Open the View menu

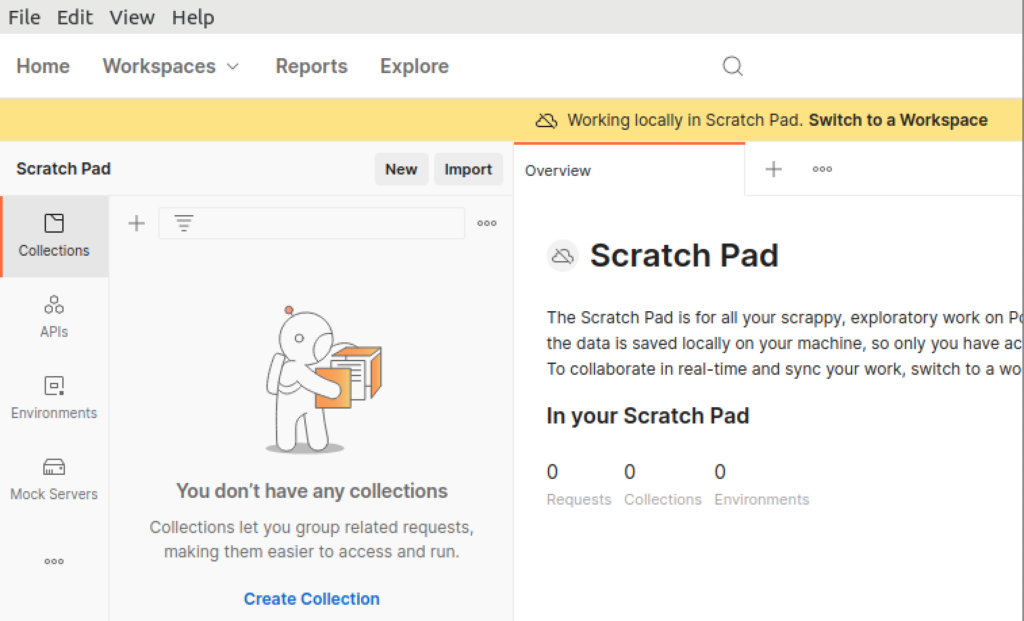[x=132, y=17]
